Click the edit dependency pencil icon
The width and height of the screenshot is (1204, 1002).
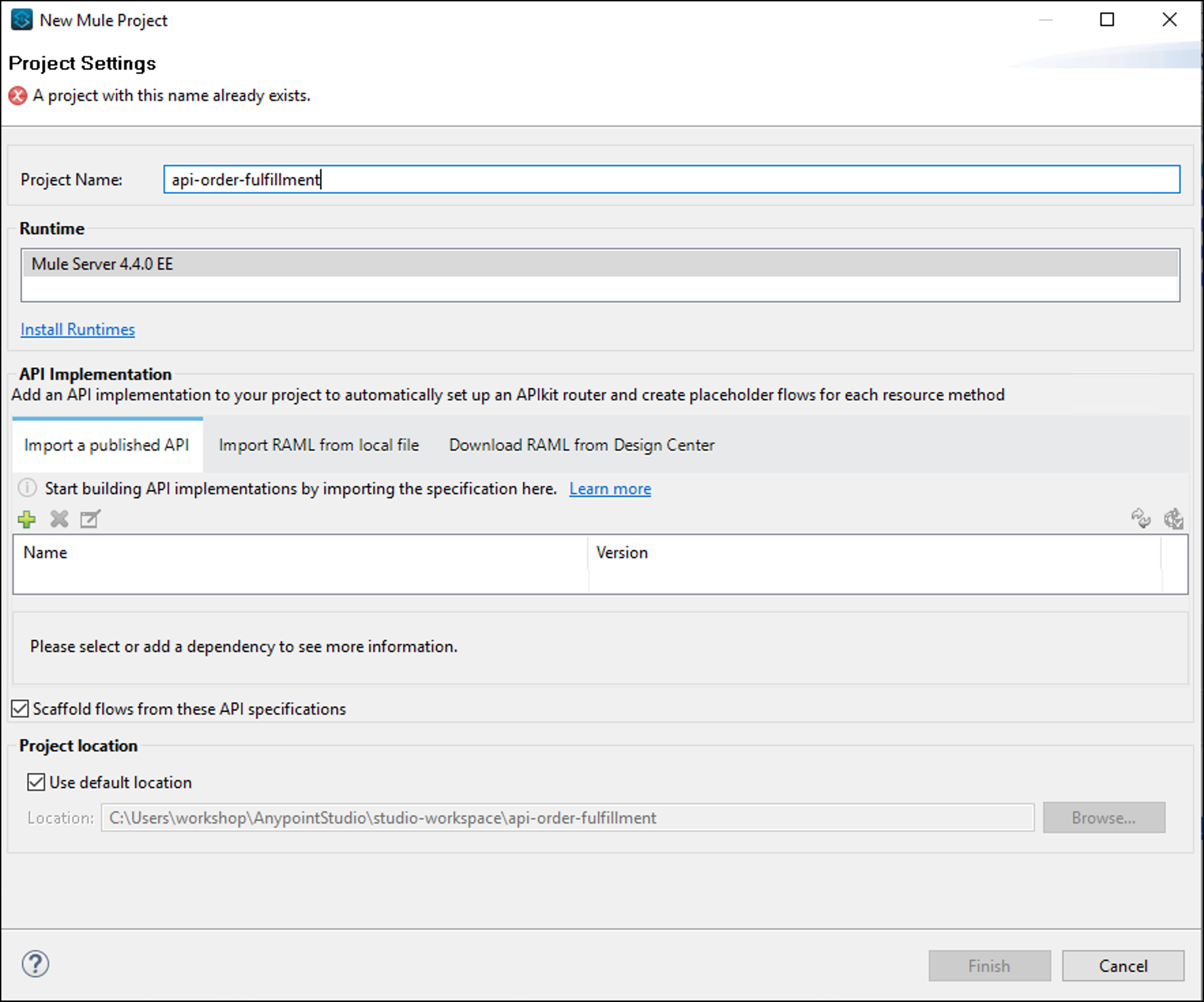click(x=90, y=519)
